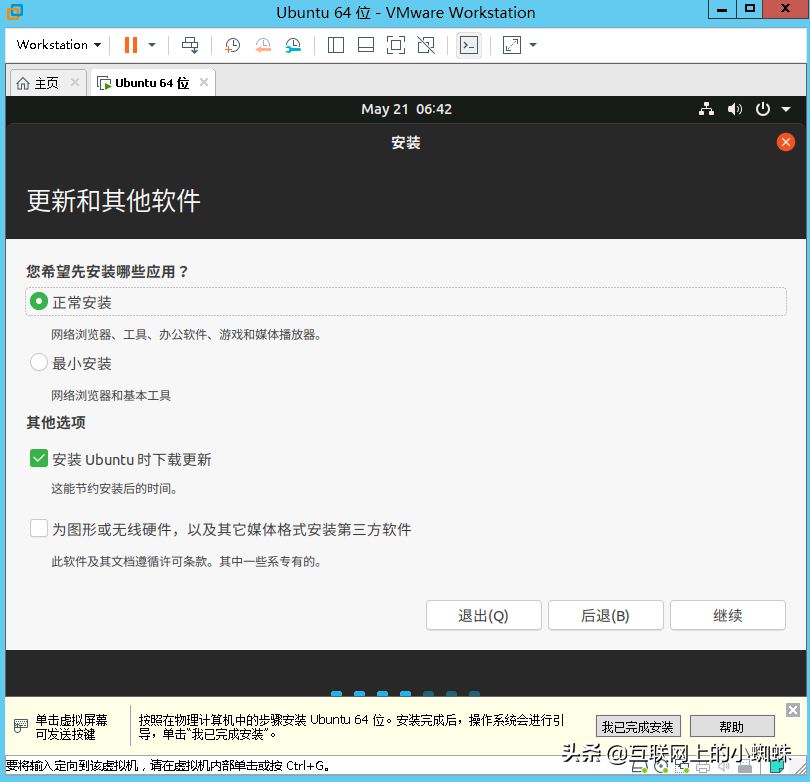
Task: Enable third-party software installation checkbox
Action: tap(38, 529)
